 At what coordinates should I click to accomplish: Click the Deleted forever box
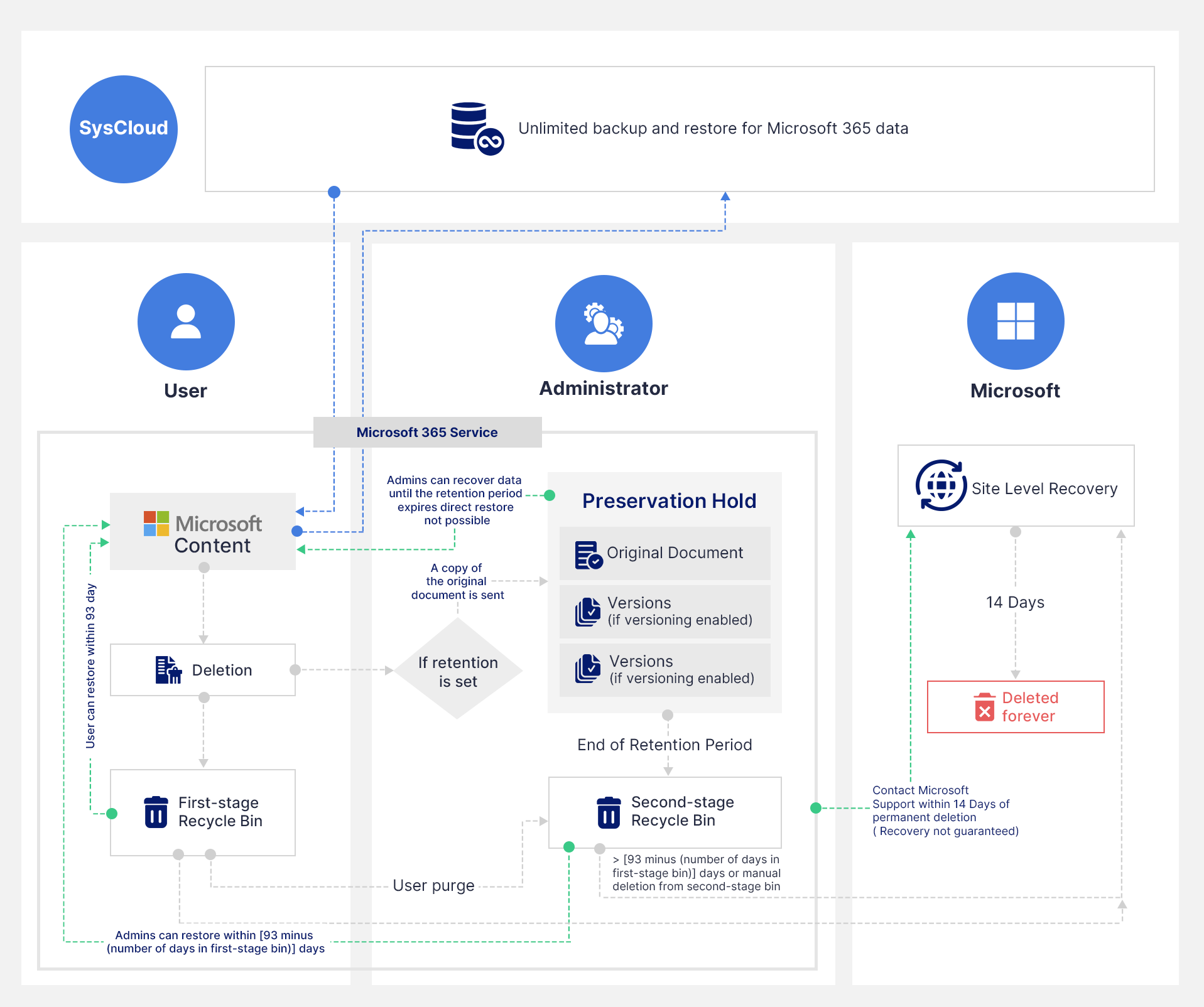pyautogui.click(x=1016, y=707)
